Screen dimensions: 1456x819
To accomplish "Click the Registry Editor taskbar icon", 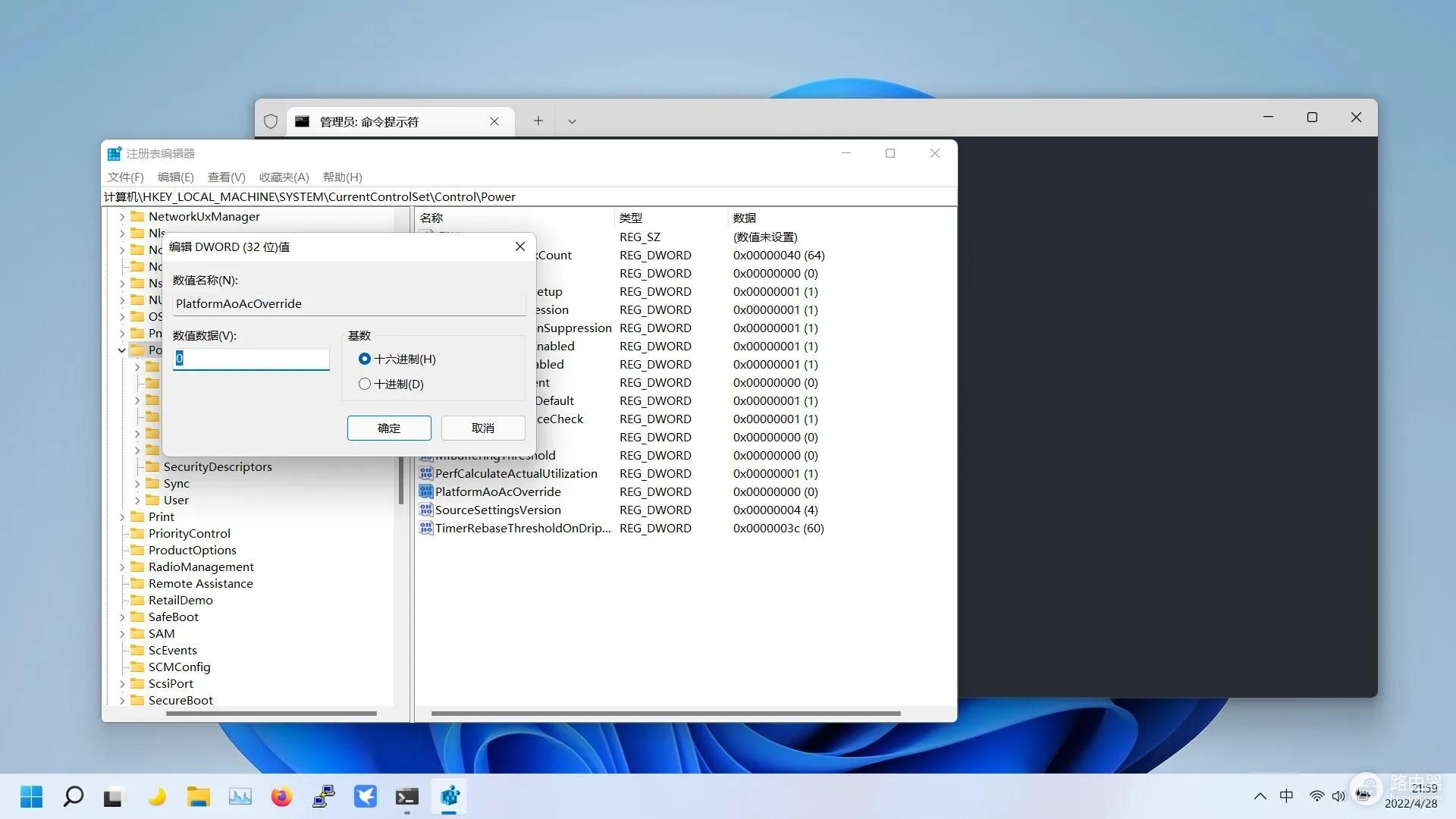I will [x=450, y=796].
